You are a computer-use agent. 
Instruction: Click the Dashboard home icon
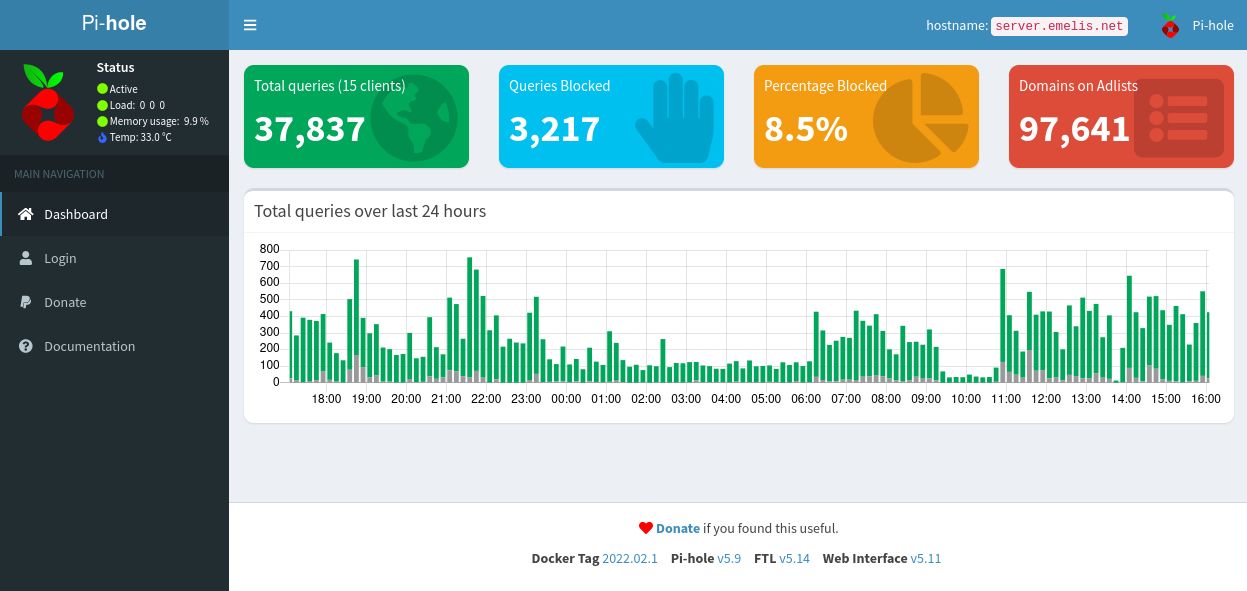pyautogui.click(x=26, y=214)
